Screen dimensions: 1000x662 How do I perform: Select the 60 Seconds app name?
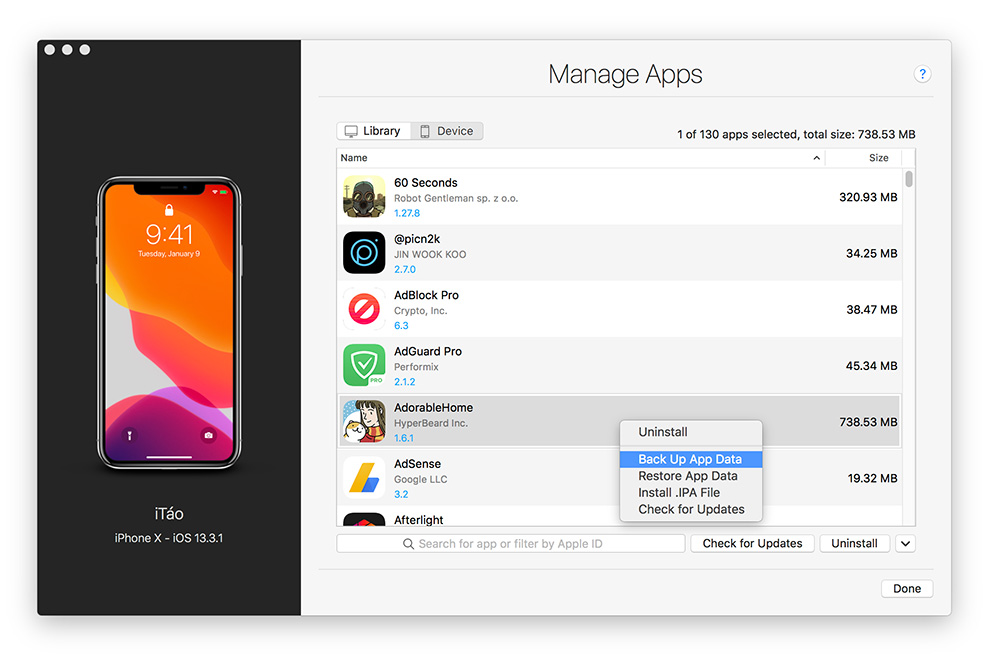[x=425, y=182]
